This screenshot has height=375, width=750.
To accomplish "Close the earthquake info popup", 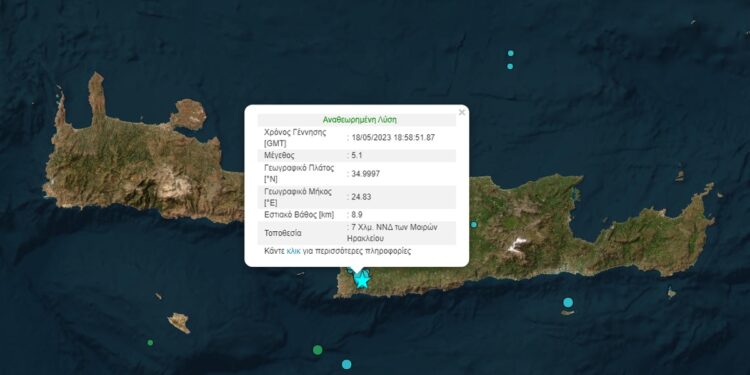I will click(x=462, y=112).
